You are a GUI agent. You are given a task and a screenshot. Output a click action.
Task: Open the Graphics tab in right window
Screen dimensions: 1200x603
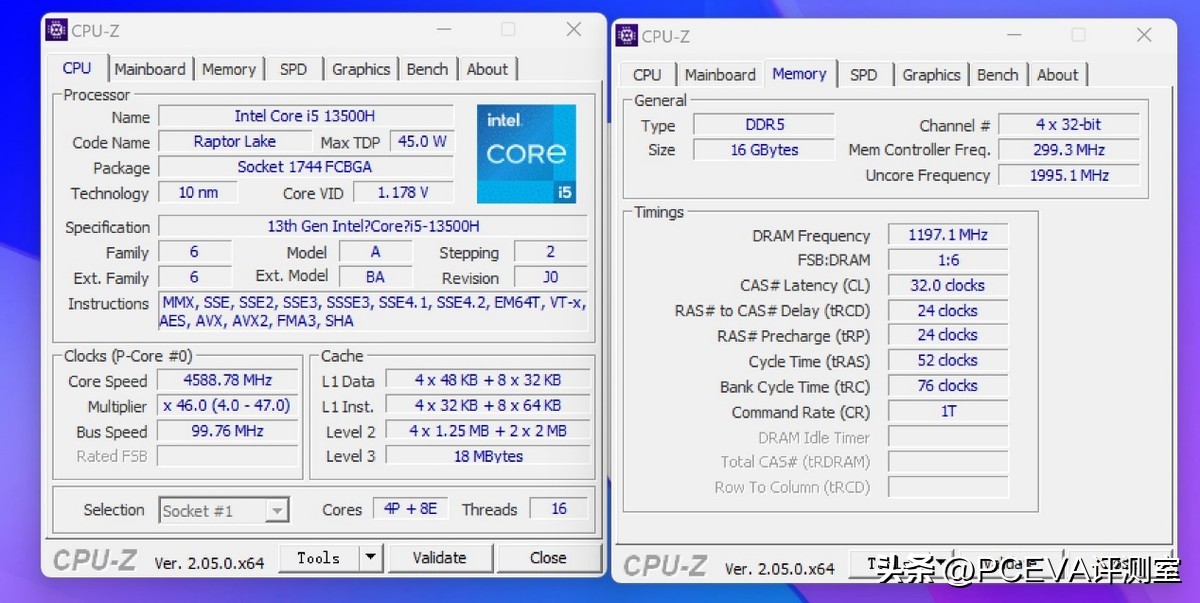click(x=931, y=74)
